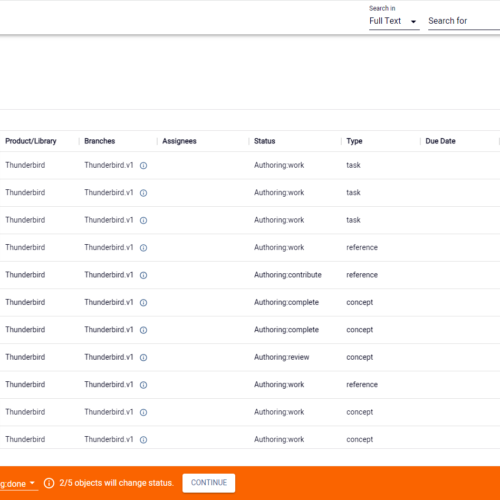
Task: Click the CONTINUE button
Action: point(209,483)
